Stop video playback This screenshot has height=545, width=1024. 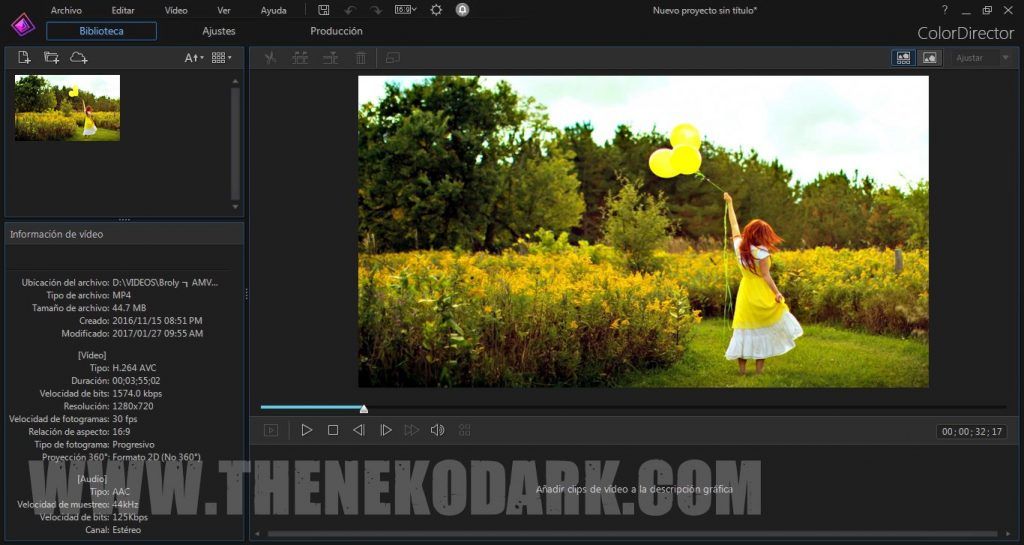333,430
